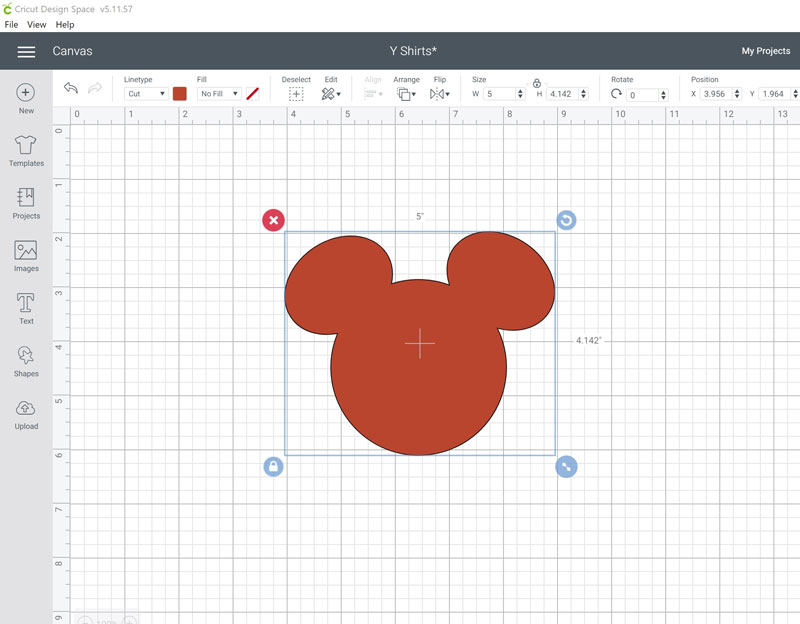Redo the last action
Viewport: 800px width, 624px height.
95,88
